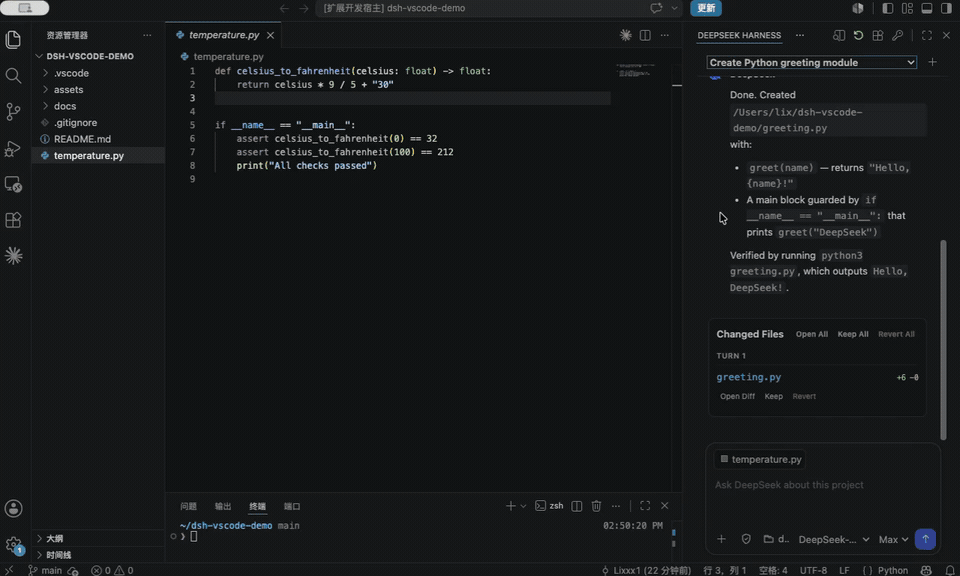Open README.md in the explorer

(82, 139)
